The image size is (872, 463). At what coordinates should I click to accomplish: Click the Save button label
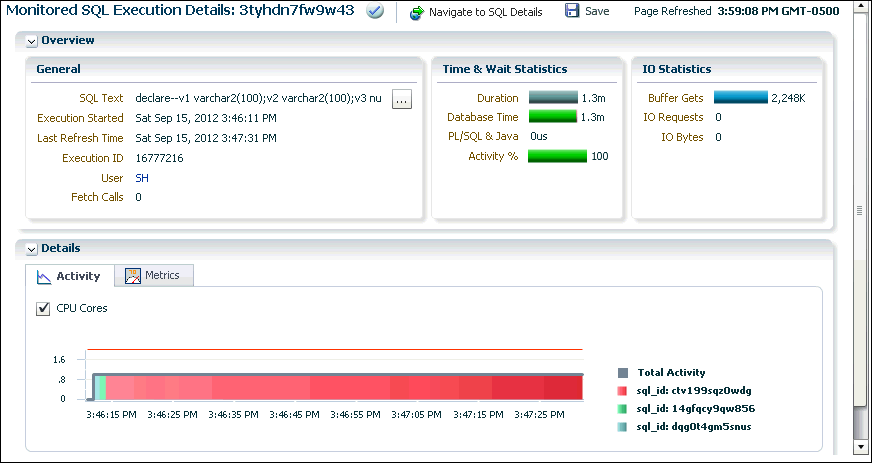pos(597,12)
